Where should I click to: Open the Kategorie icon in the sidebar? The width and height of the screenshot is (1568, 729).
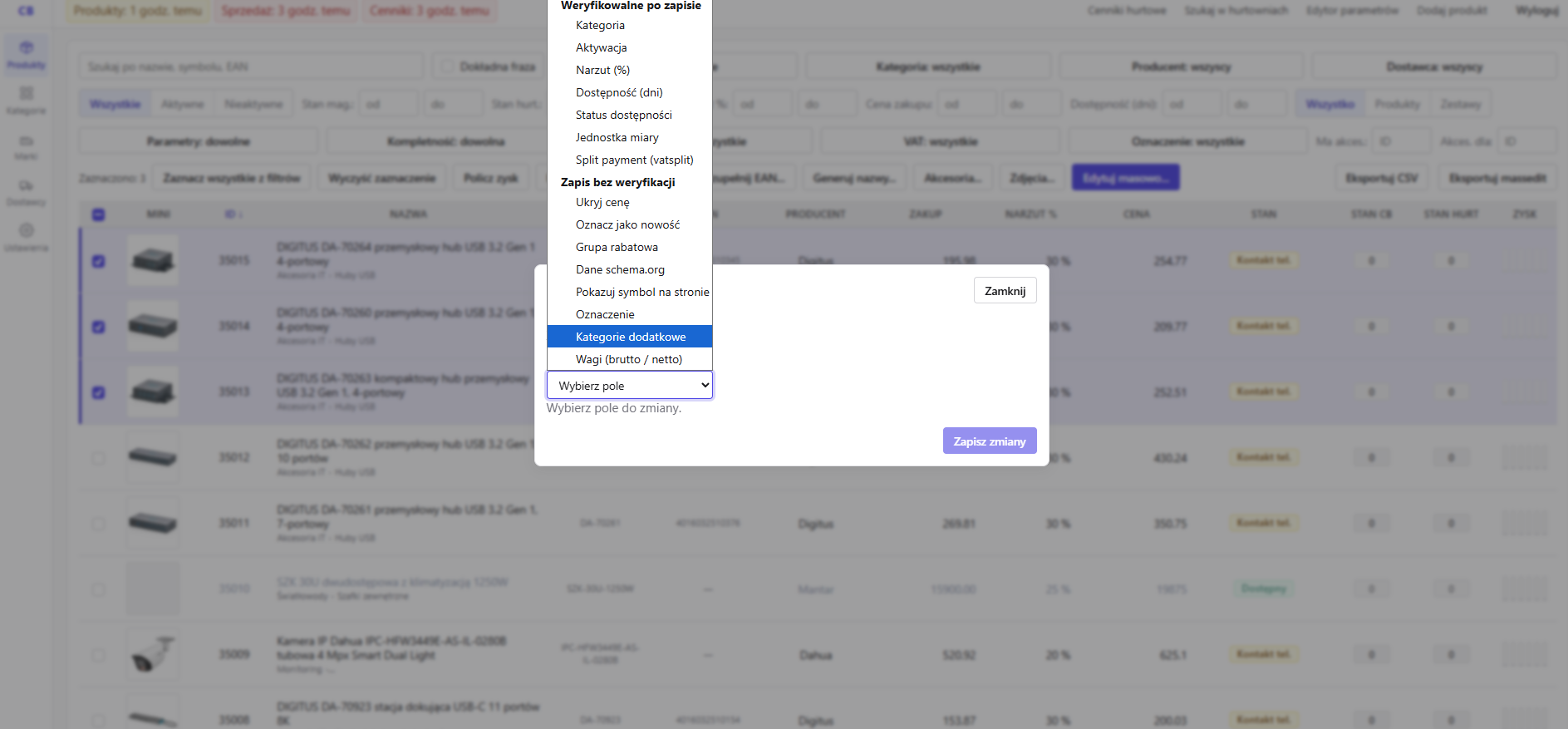(x=26, y=101)
